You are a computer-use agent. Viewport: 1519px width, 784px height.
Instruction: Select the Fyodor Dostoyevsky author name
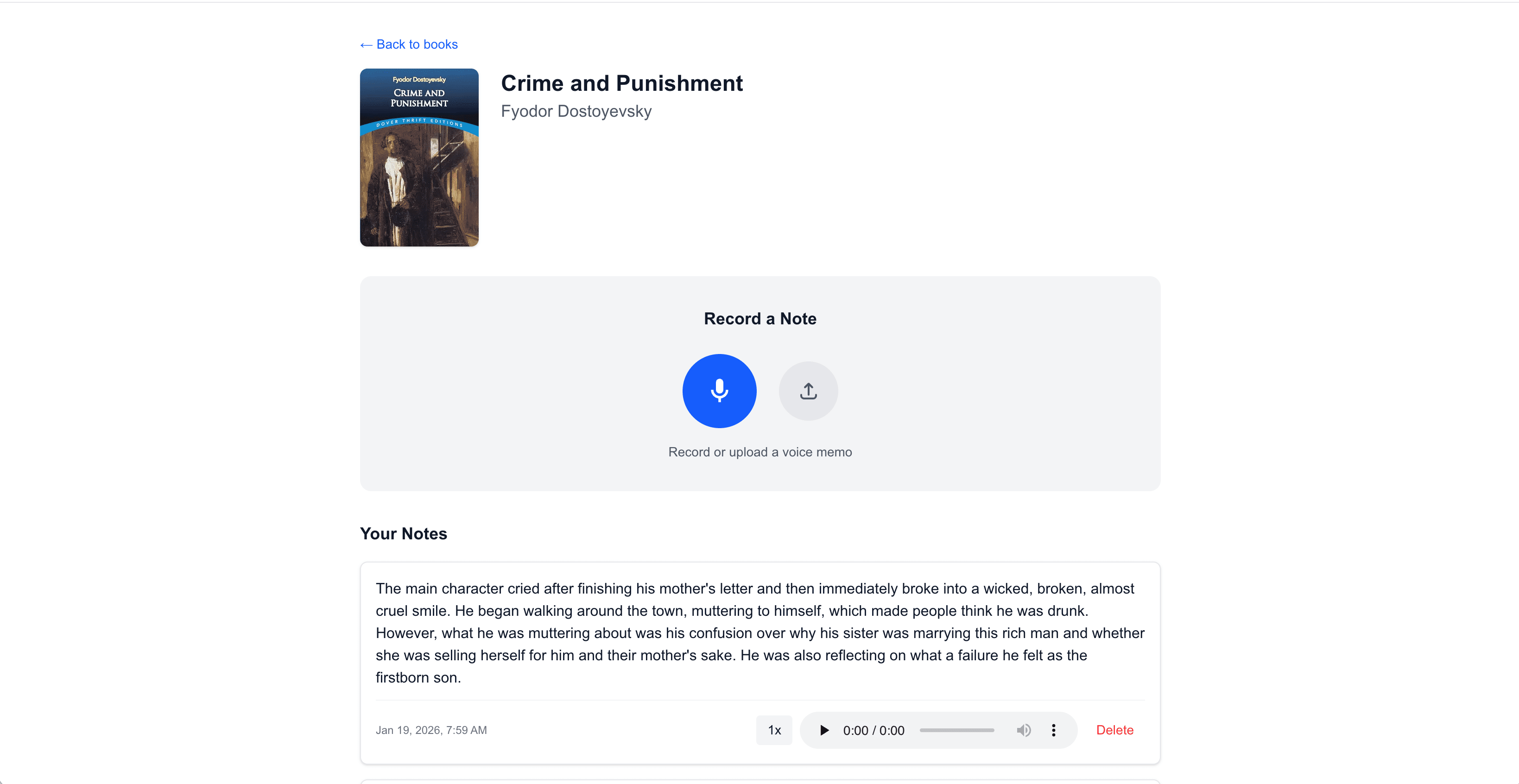(x=576, y=111)
